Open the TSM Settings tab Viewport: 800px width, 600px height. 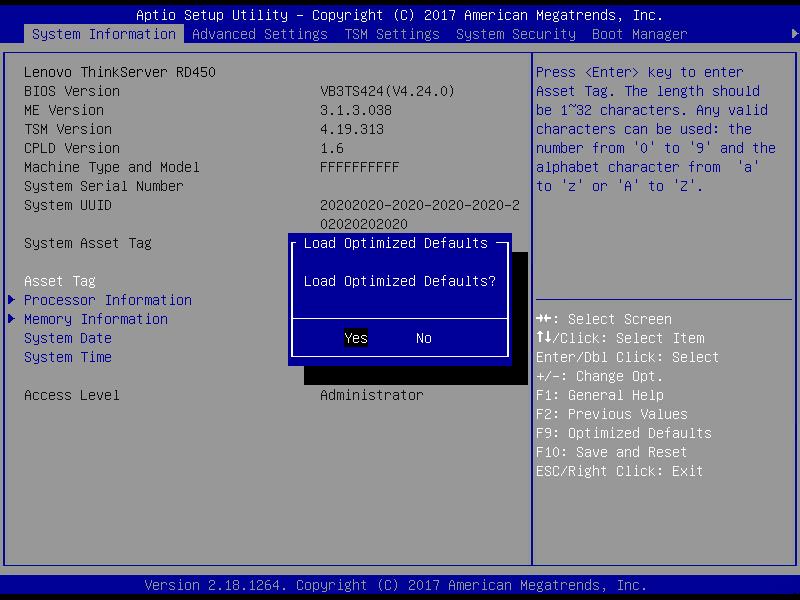(x=391, y=34)
